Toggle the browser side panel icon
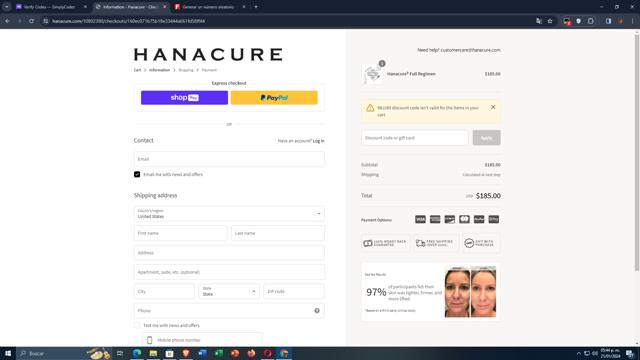This screenshot has height=360, width=640. coord(608,21)
